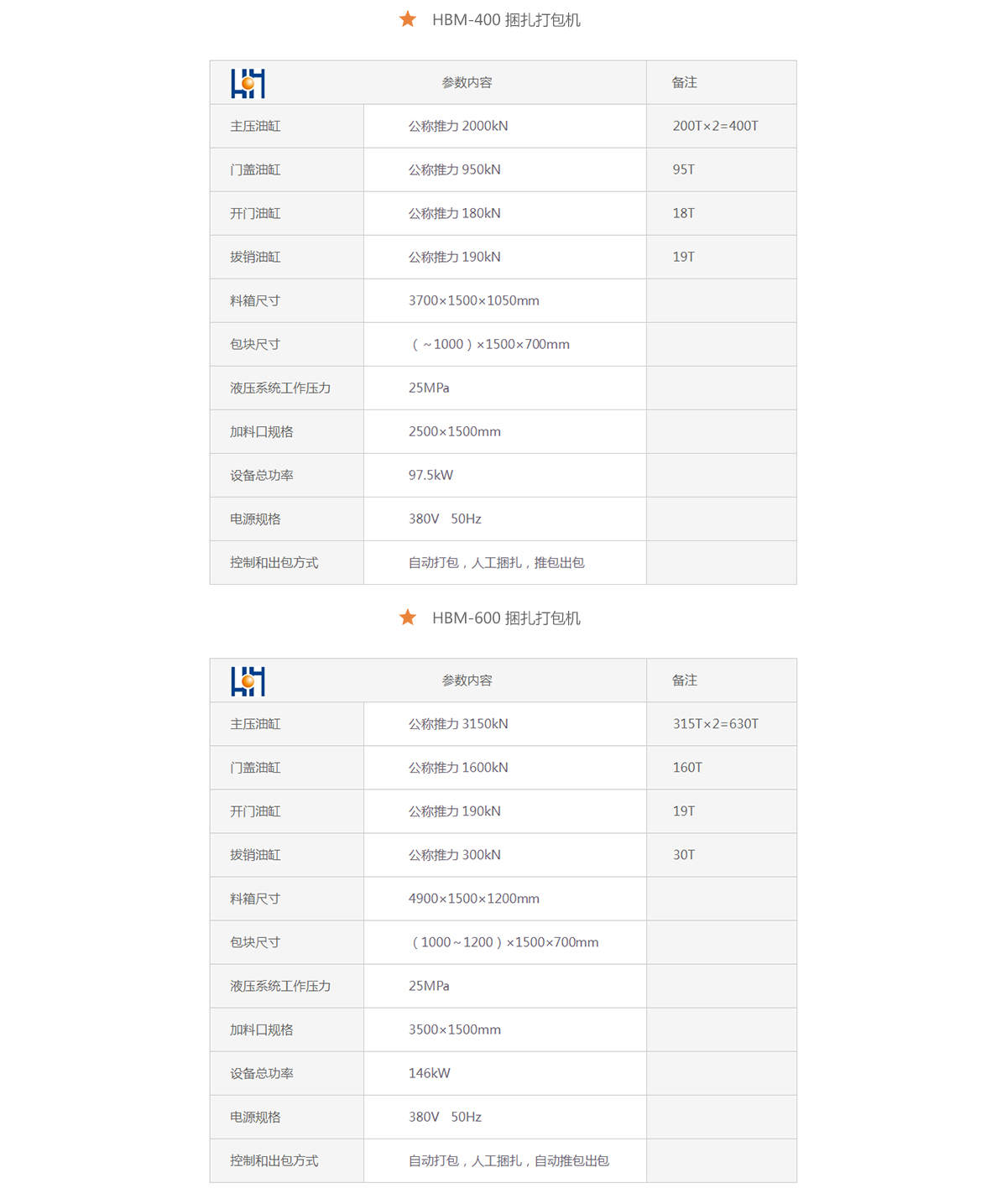Click the 146kW total power value

[x=430, y=1073]
